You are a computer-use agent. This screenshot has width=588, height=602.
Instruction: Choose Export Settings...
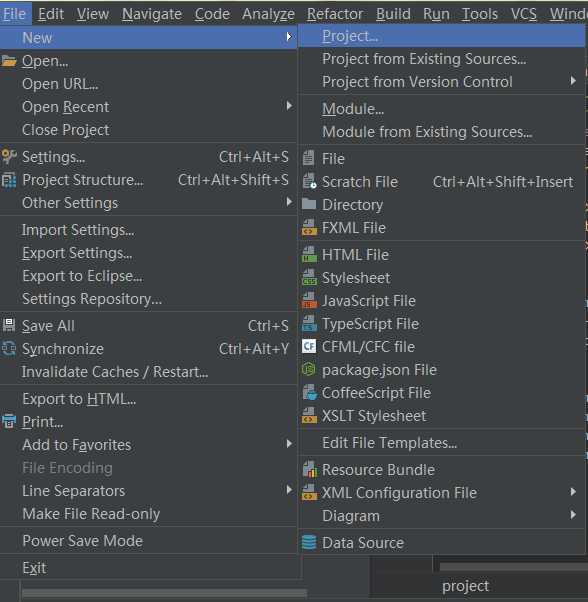click(x=148, y=253)
